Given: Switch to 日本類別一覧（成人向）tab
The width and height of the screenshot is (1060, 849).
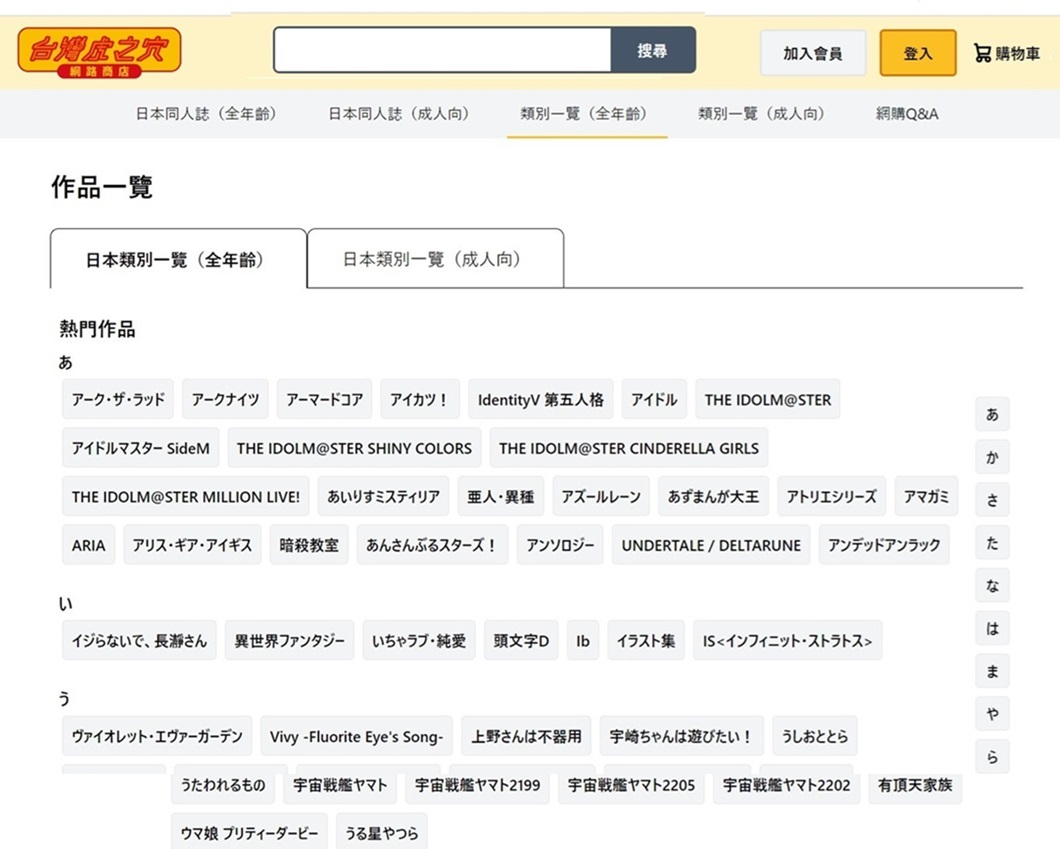Looking at the screenshot, I should pyautogui.click(x=436, y=259).
